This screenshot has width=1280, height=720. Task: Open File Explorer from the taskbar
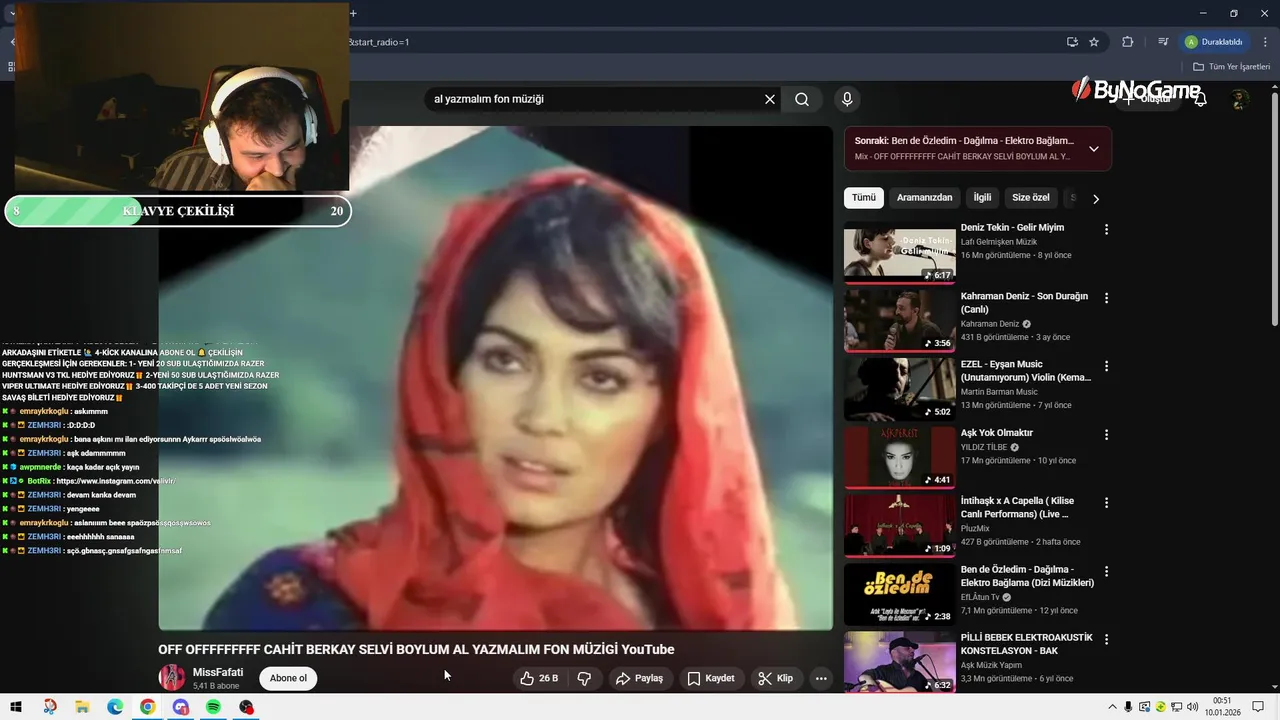coord(82,707)
